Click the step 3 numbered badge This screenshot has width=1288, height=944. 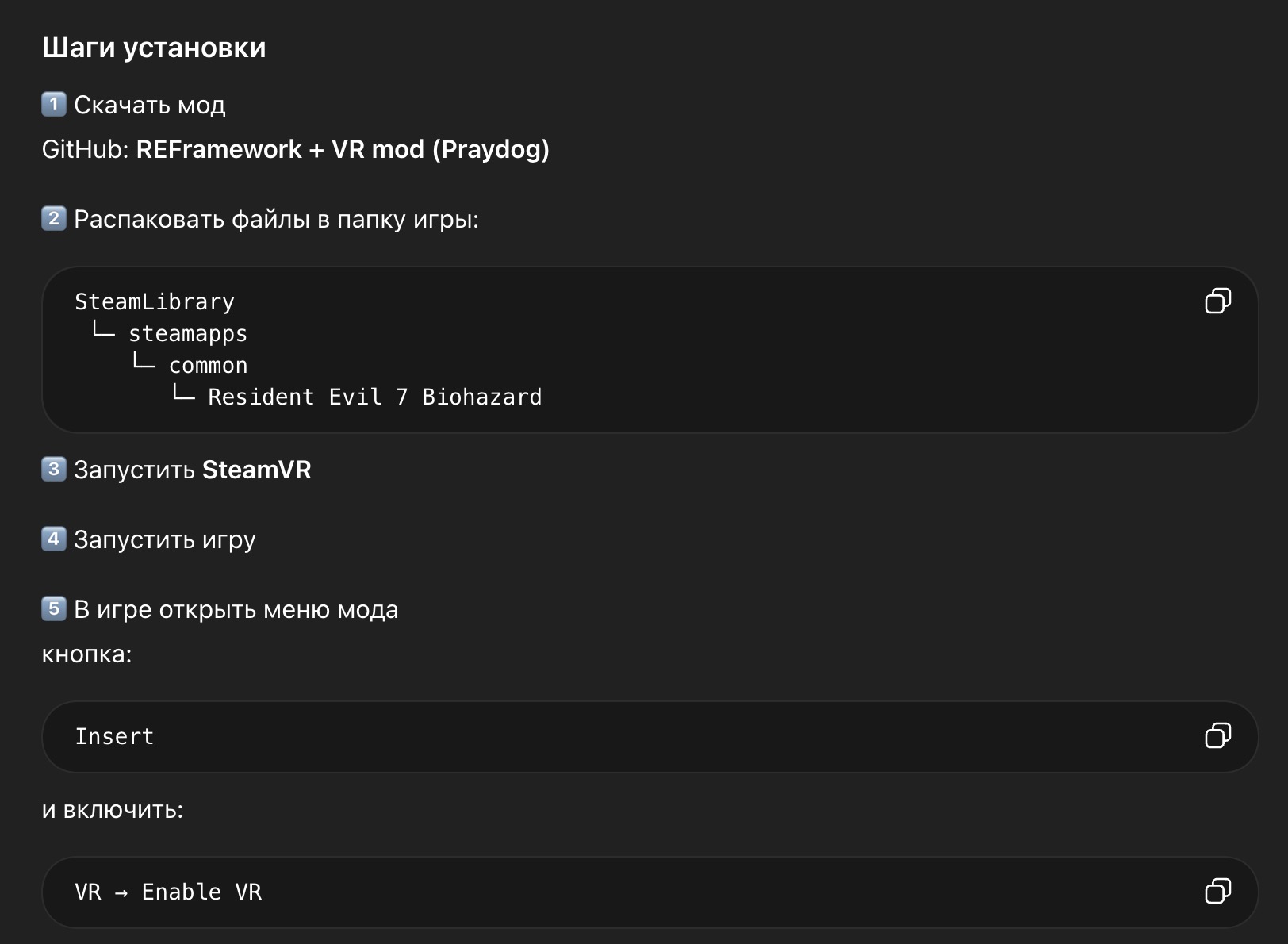coord(52,470)
